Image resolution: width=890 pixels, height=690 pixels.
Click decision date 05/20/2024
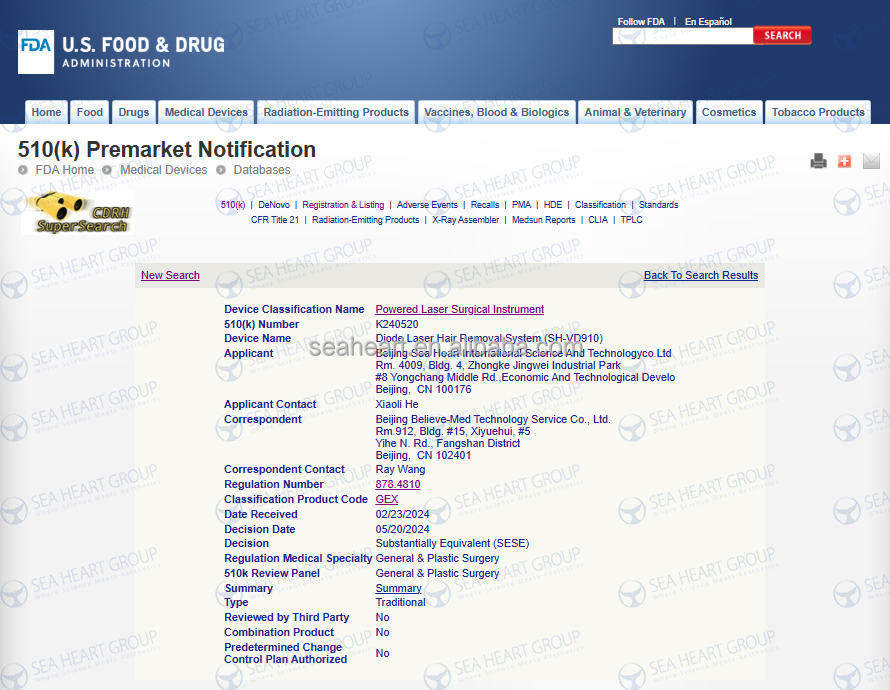pyautogui.click(x=402, y=529)
